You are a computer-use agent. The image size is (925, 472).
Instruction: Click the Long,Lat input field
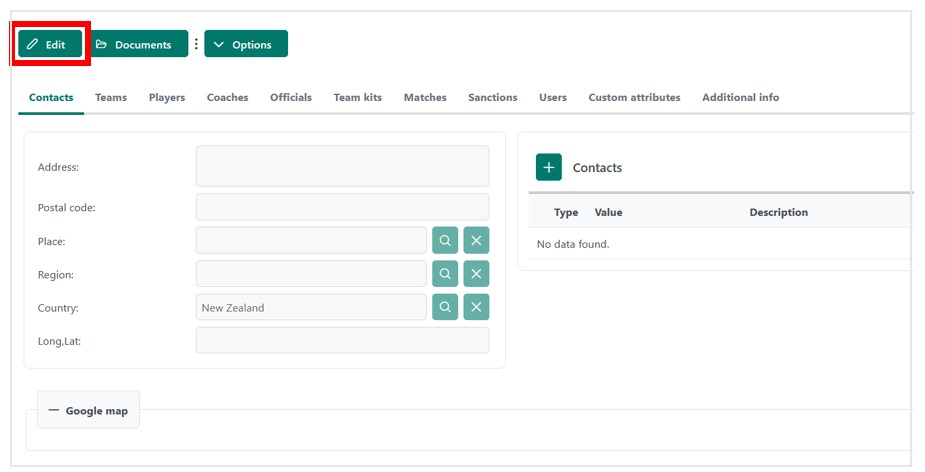click(x=342, y=340)
